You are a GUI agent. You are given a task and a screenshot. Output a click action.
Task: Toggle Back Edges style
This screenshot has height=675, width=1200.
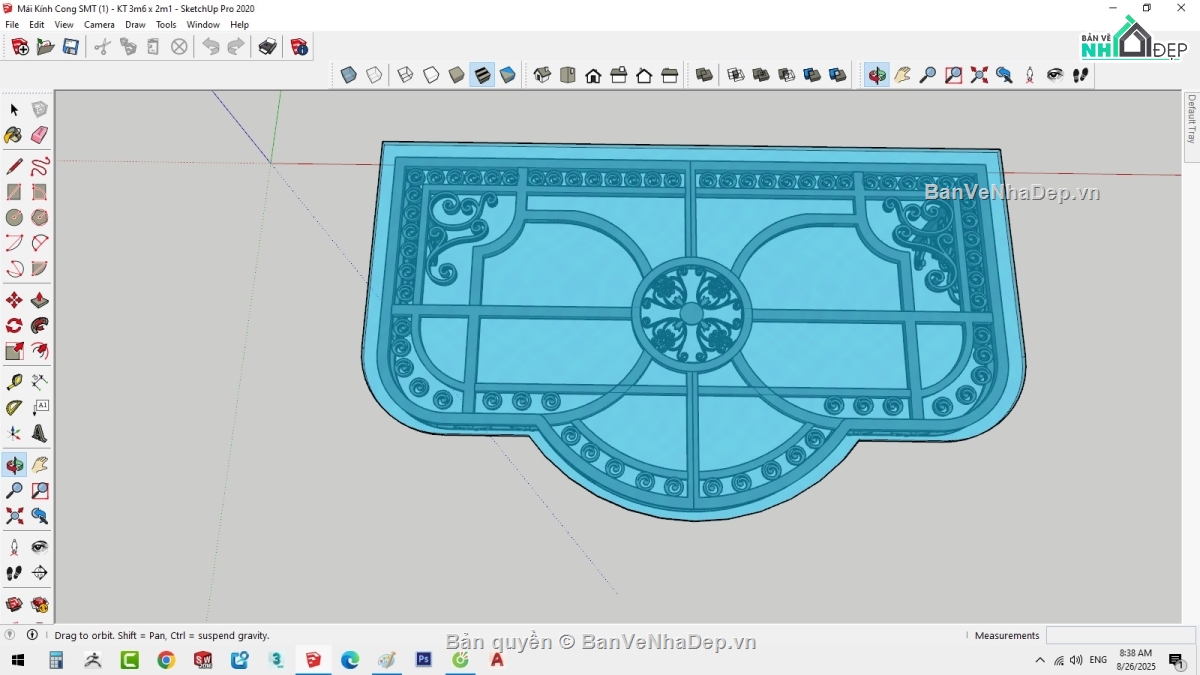coord(374,75)
